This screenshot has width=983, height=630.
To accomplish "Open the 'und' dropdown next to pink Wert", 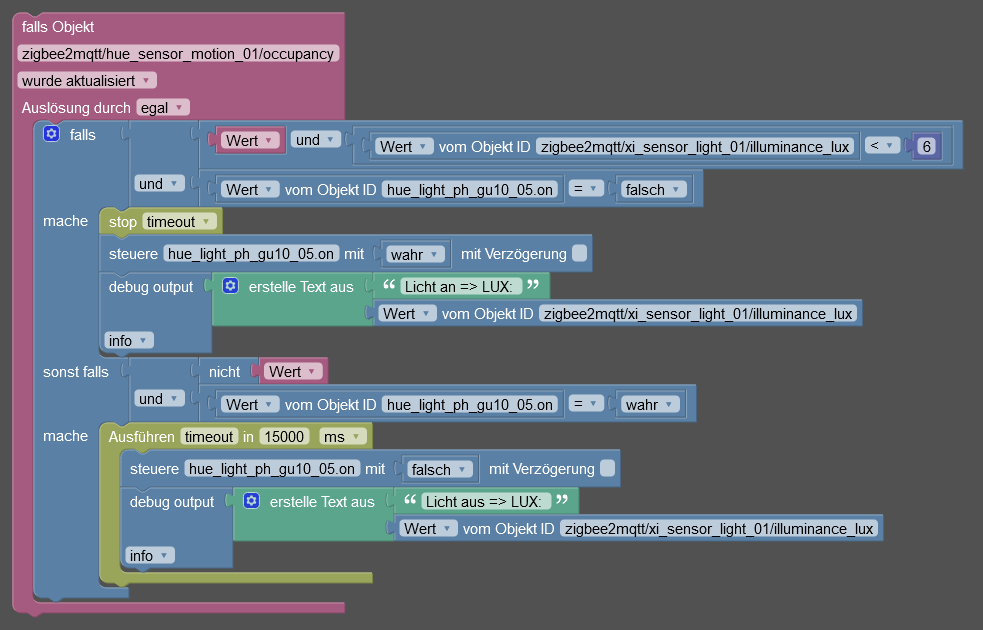I will pos(315,140).
